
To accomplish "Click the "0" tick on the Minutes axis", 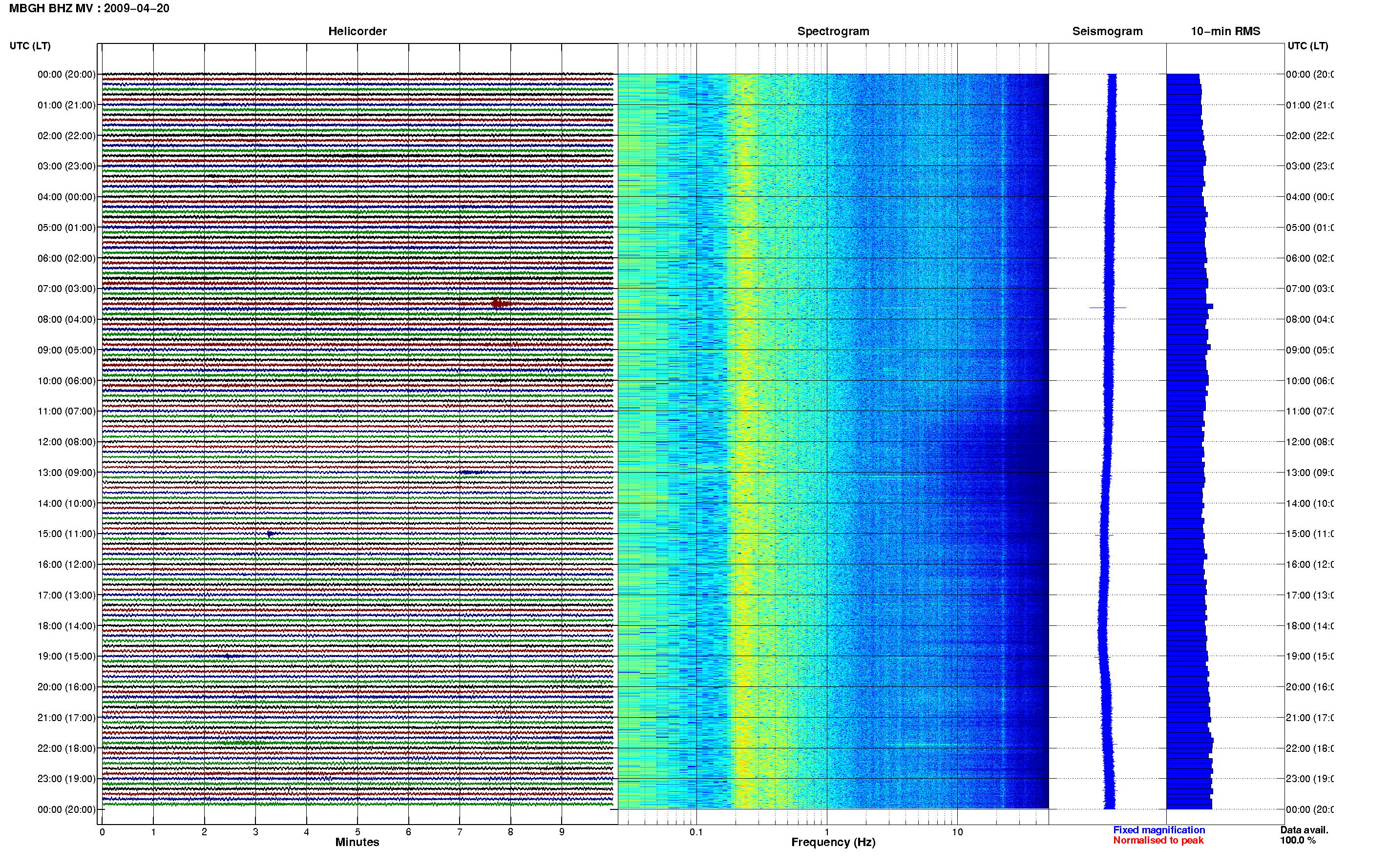I will [x=102, y=832].
